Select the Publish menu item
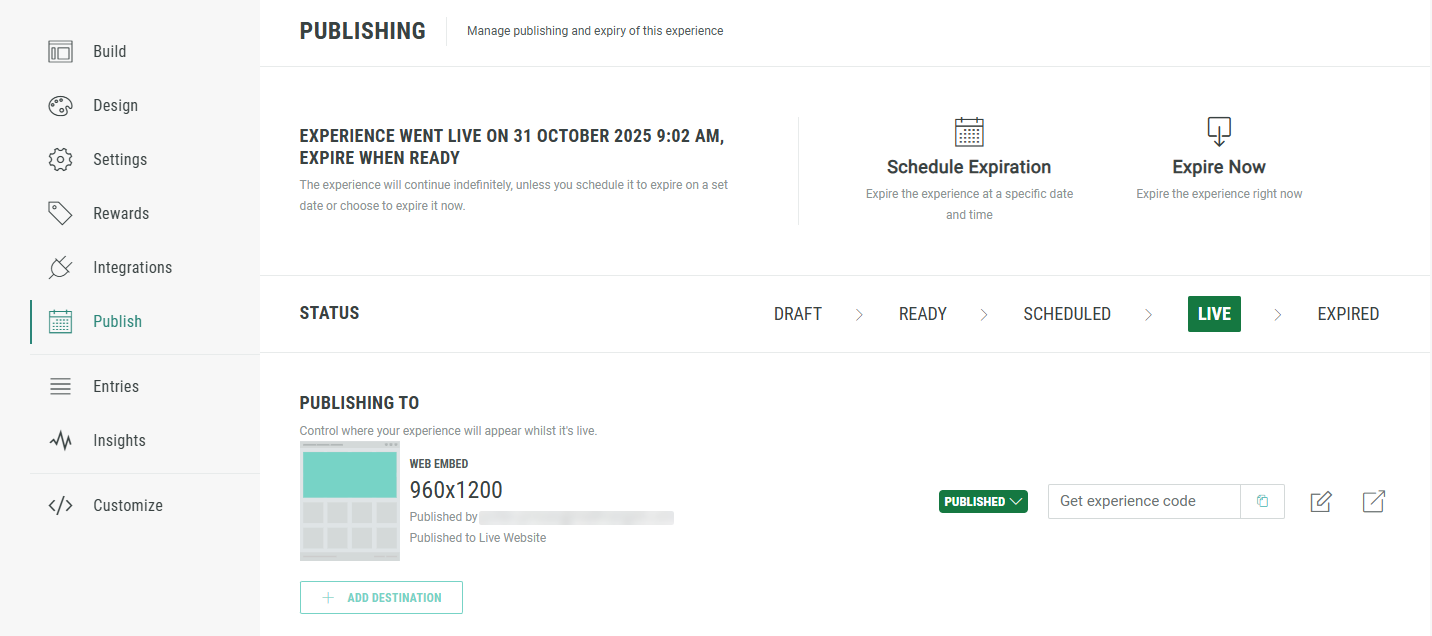Screen dimensions: 1432x636 pyautogui.click(x=117, y=322)
